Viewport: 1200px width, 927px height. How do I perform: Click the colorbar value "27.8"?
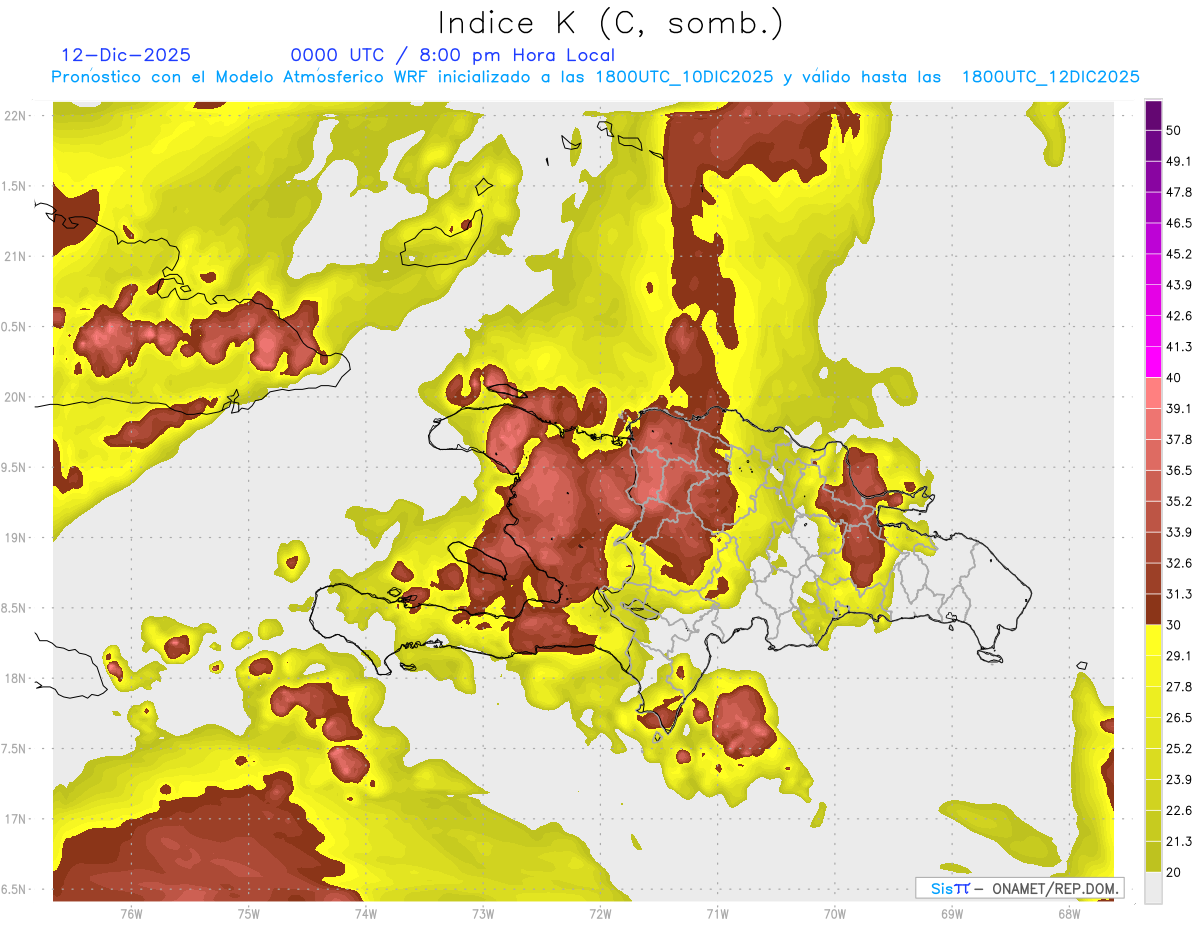coord(1179,686)
